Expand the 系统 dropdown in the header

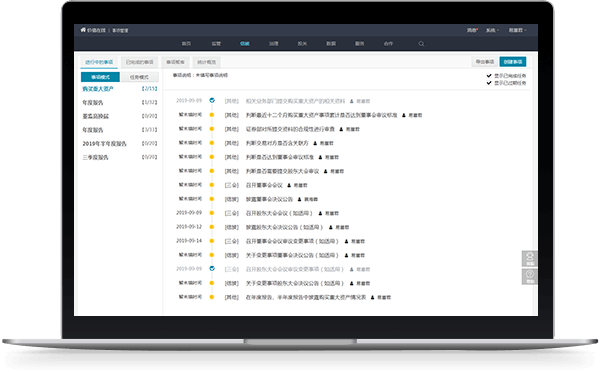492,30
